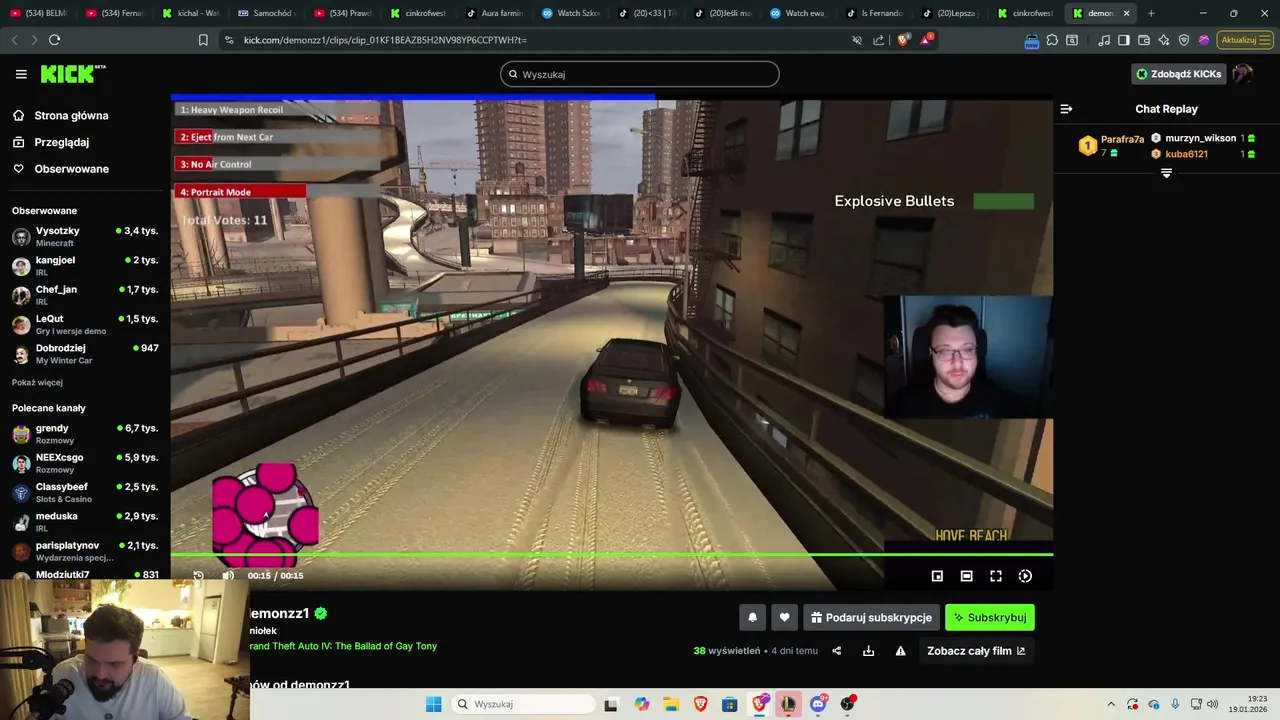Enable mini player mode on the clip
This screenshot has height=720, width=1280.
[x=937, y=576]
